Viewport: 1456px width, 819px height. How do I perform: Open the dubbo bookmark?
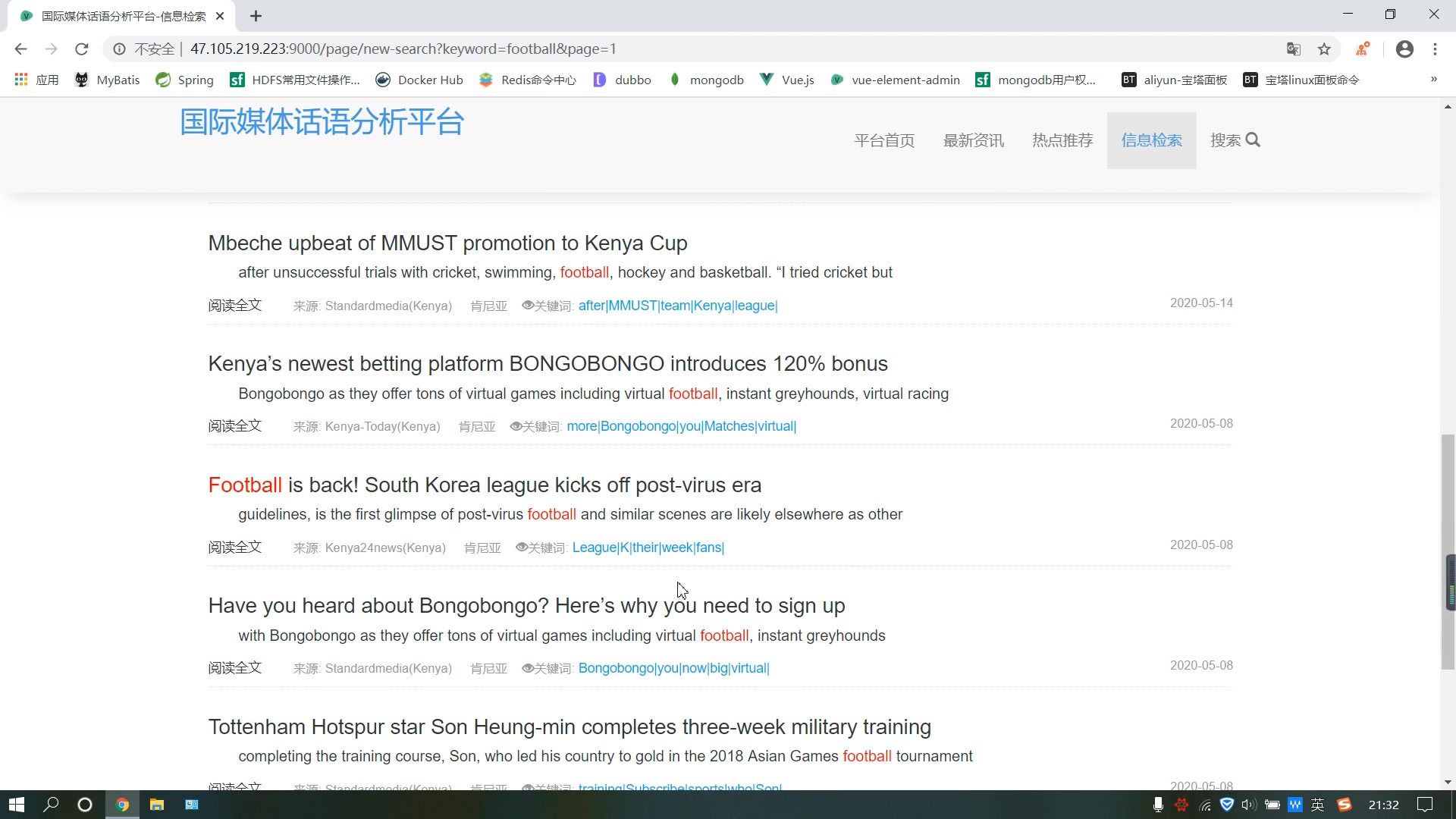coord(623,80)
